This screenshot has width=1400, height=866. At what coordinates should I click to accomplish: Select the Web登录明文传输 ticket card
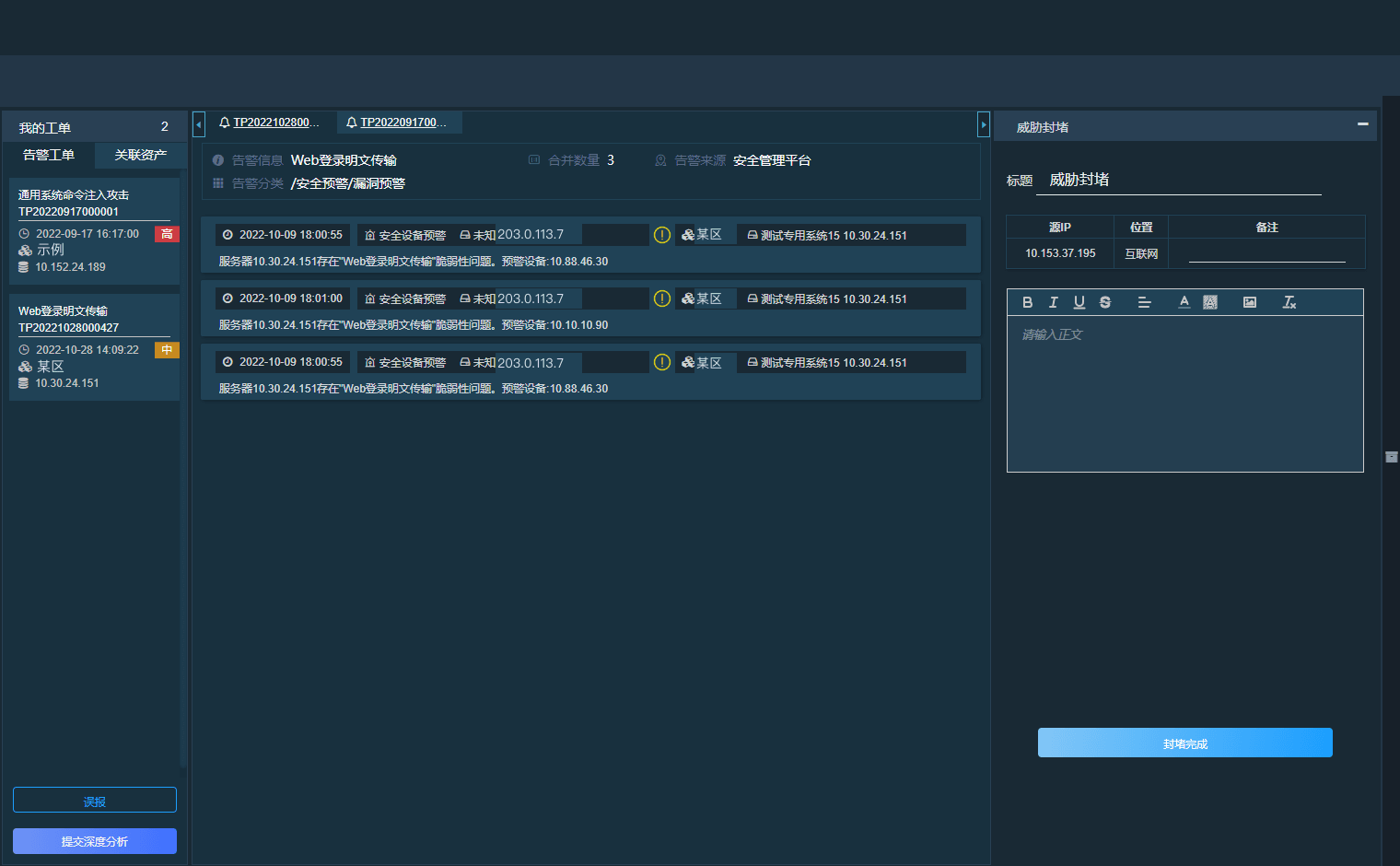tap(94, 347)
